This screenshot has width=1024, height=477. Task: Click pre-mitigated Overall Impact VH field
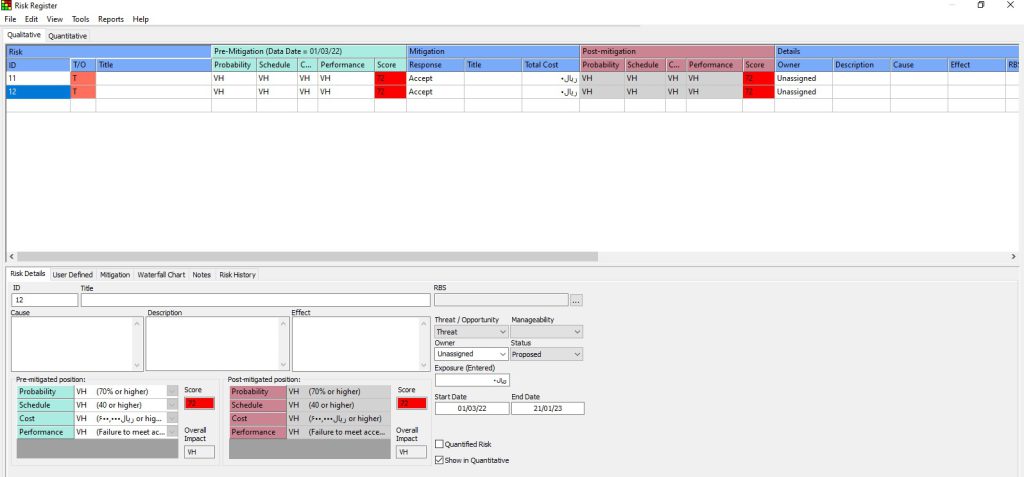pyautogui.click(x=199, y=452)
